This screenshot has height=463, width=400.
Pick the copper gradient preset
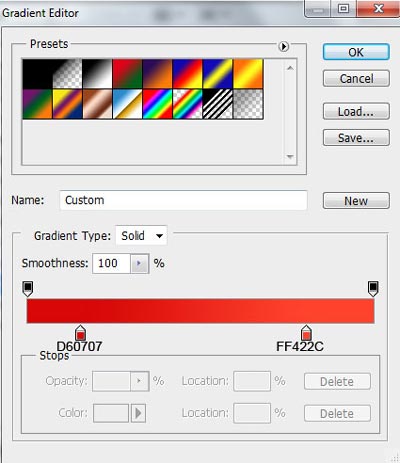pyautogui.click(x=97, y=104)
